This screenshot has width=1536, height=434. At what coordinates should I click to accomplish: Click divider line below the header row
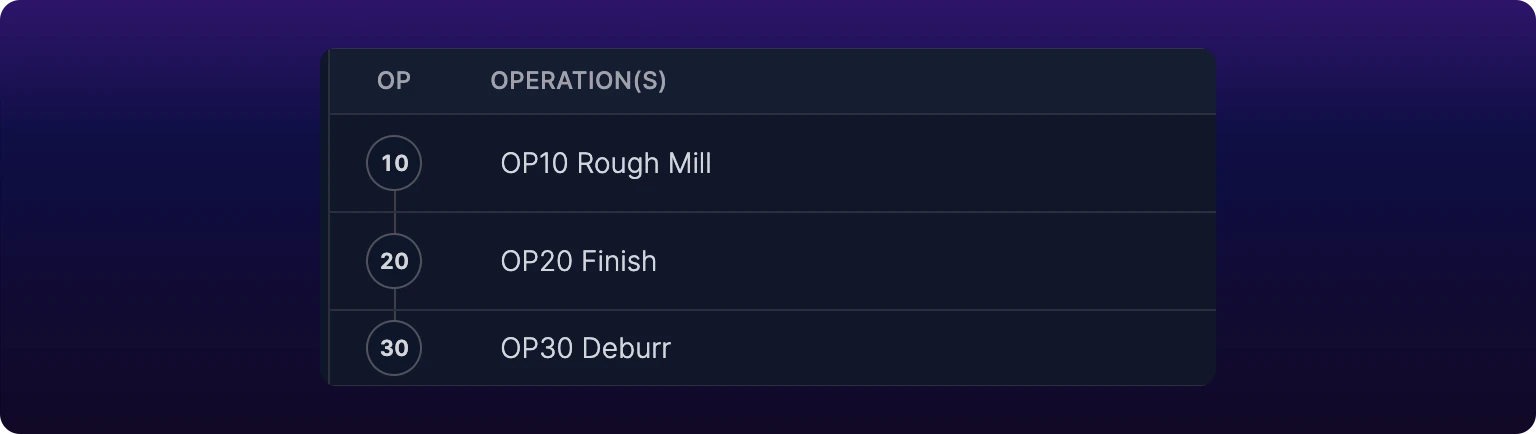pyautogui.click(x=772, y=114)
